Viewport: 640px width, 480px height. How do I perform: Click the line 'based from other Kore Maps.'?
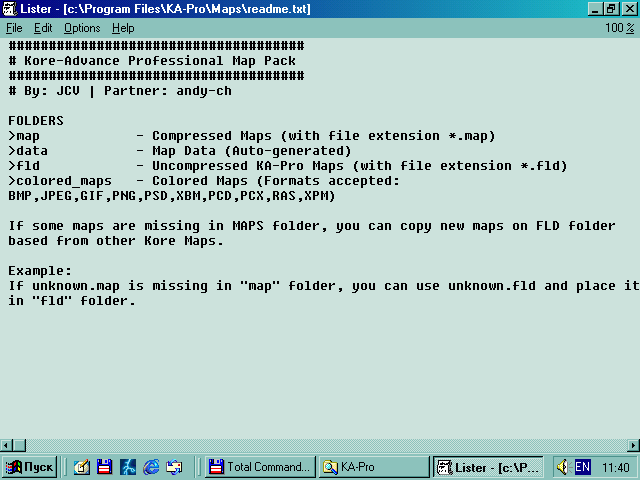coord(116,241)
